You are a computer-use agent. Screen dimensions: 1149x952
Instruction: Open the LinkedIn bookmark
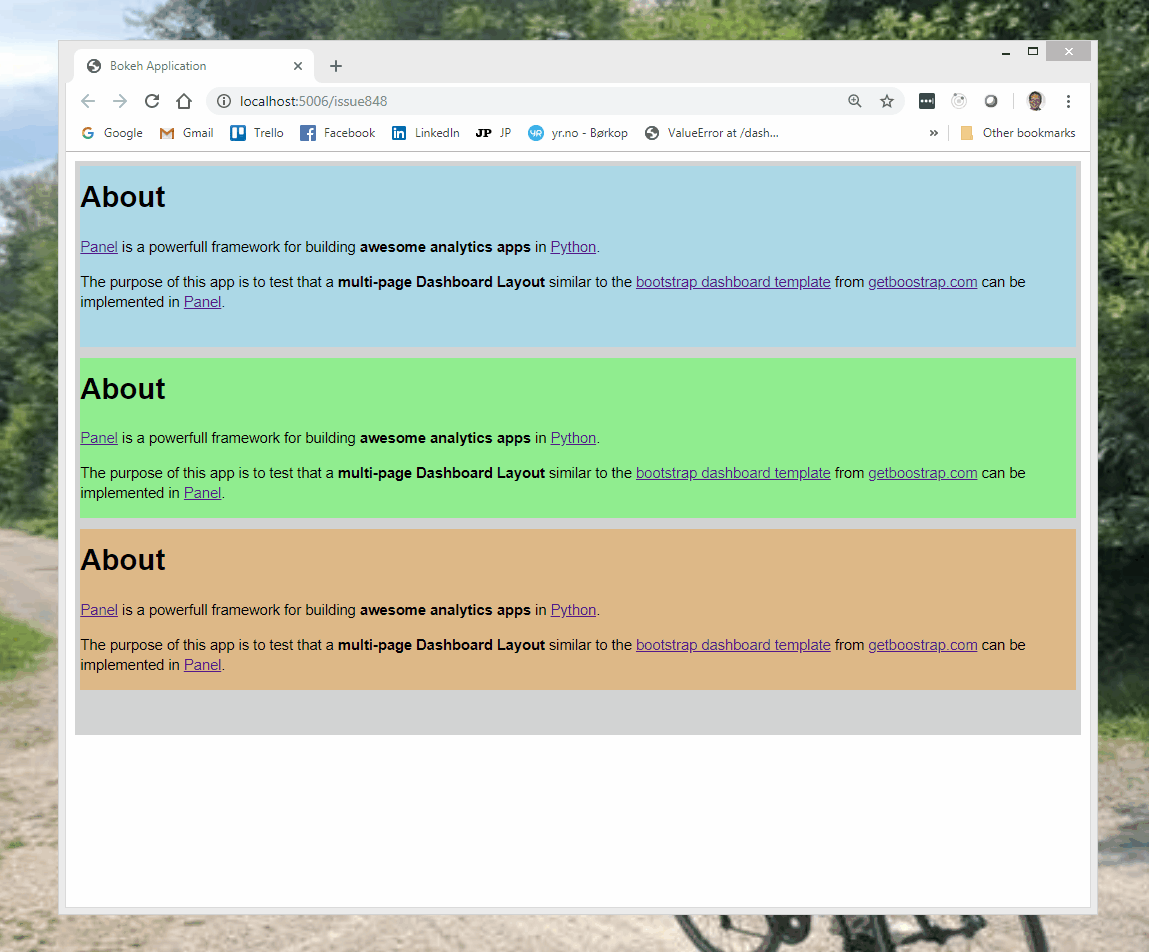click(x=426, y=133)
